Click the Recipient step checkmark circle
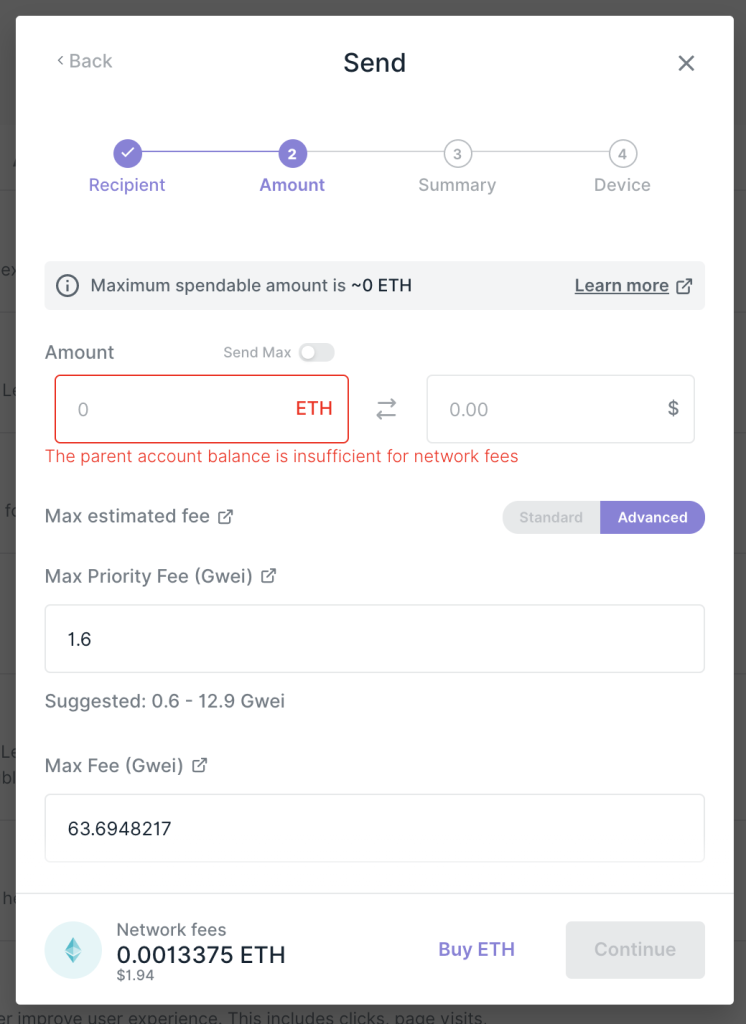Screen dimensions: 746x1024 point(127,154)
